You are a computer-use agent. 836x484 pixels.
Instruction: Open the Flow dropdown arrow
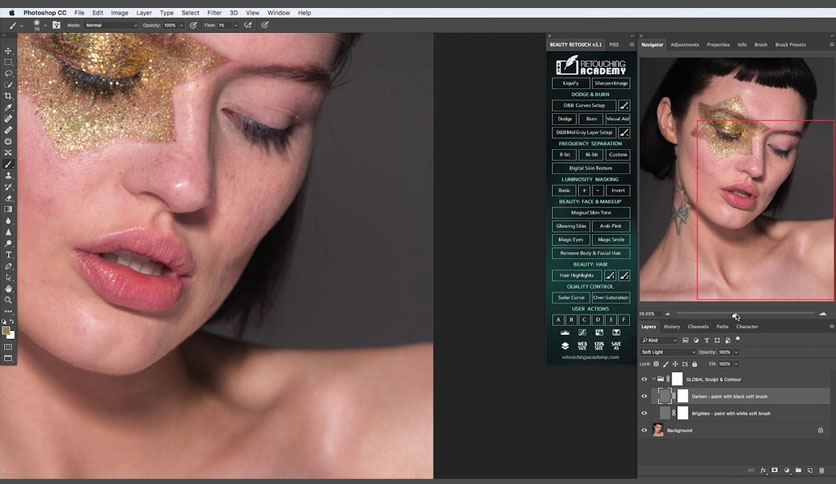click(x=236, y=25)
